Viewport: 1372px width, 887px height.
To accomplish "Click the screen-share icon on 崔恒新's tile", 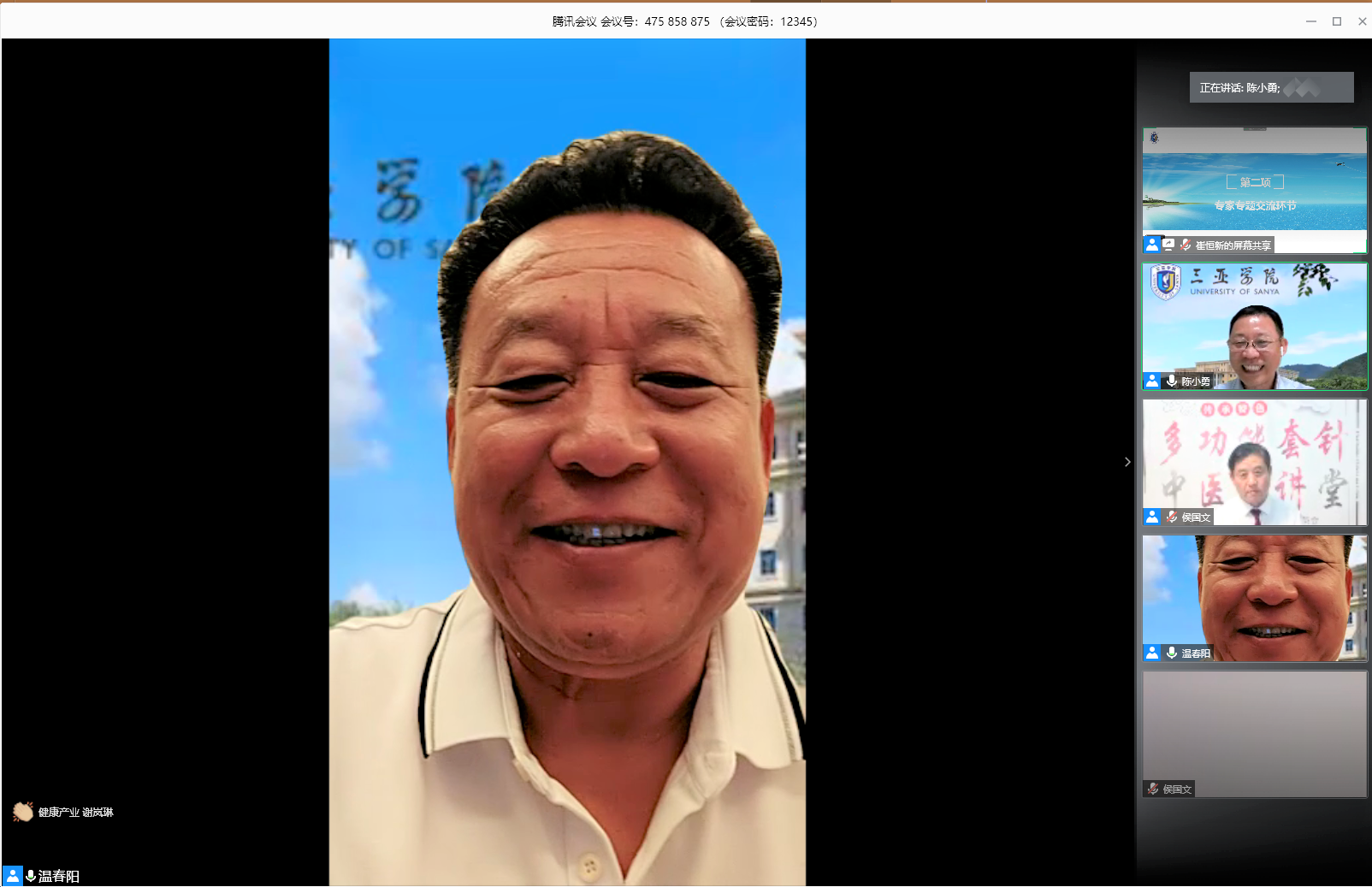I will pos(1168,245).
